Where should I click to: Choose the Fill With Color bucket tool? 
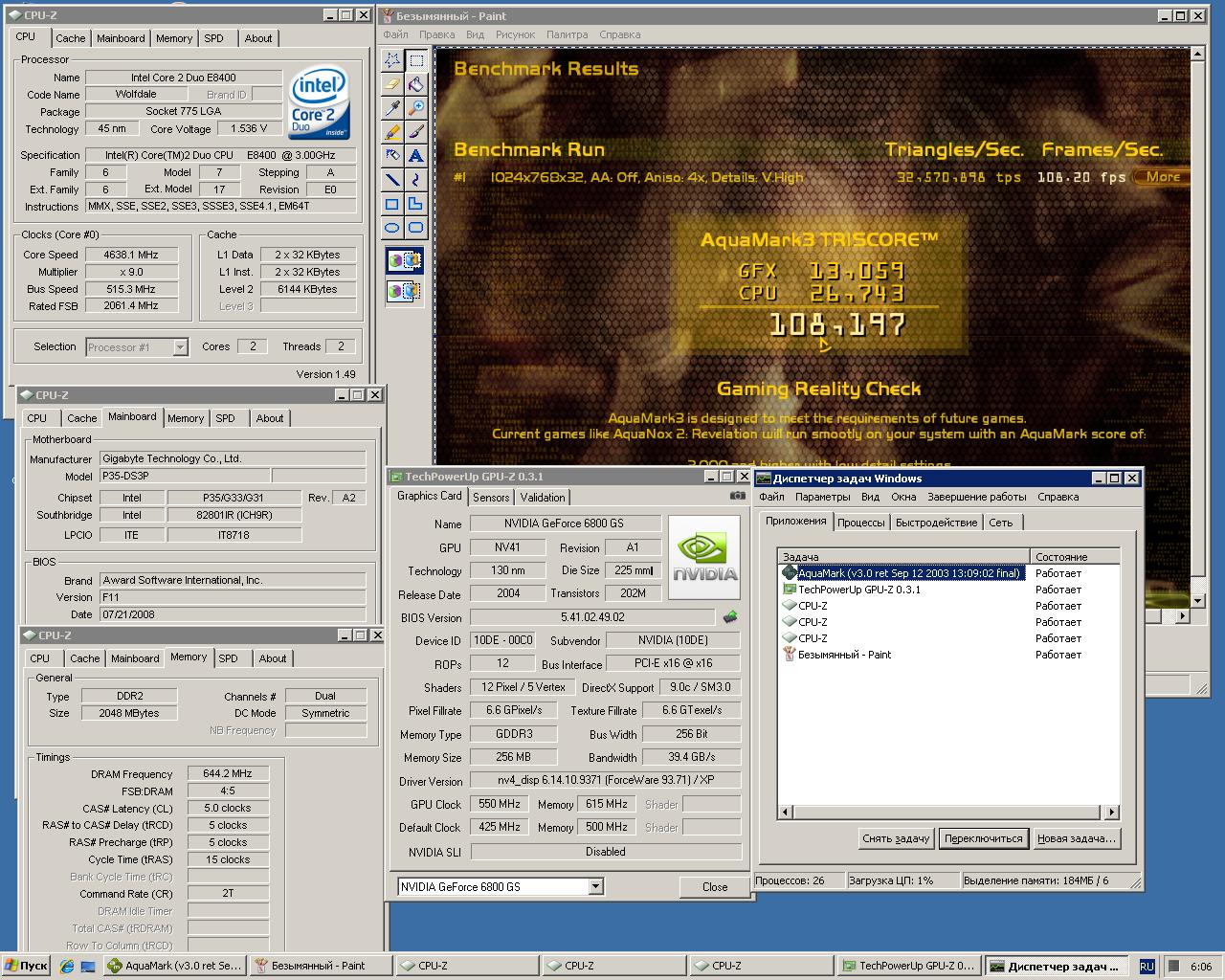pos(415,84)
